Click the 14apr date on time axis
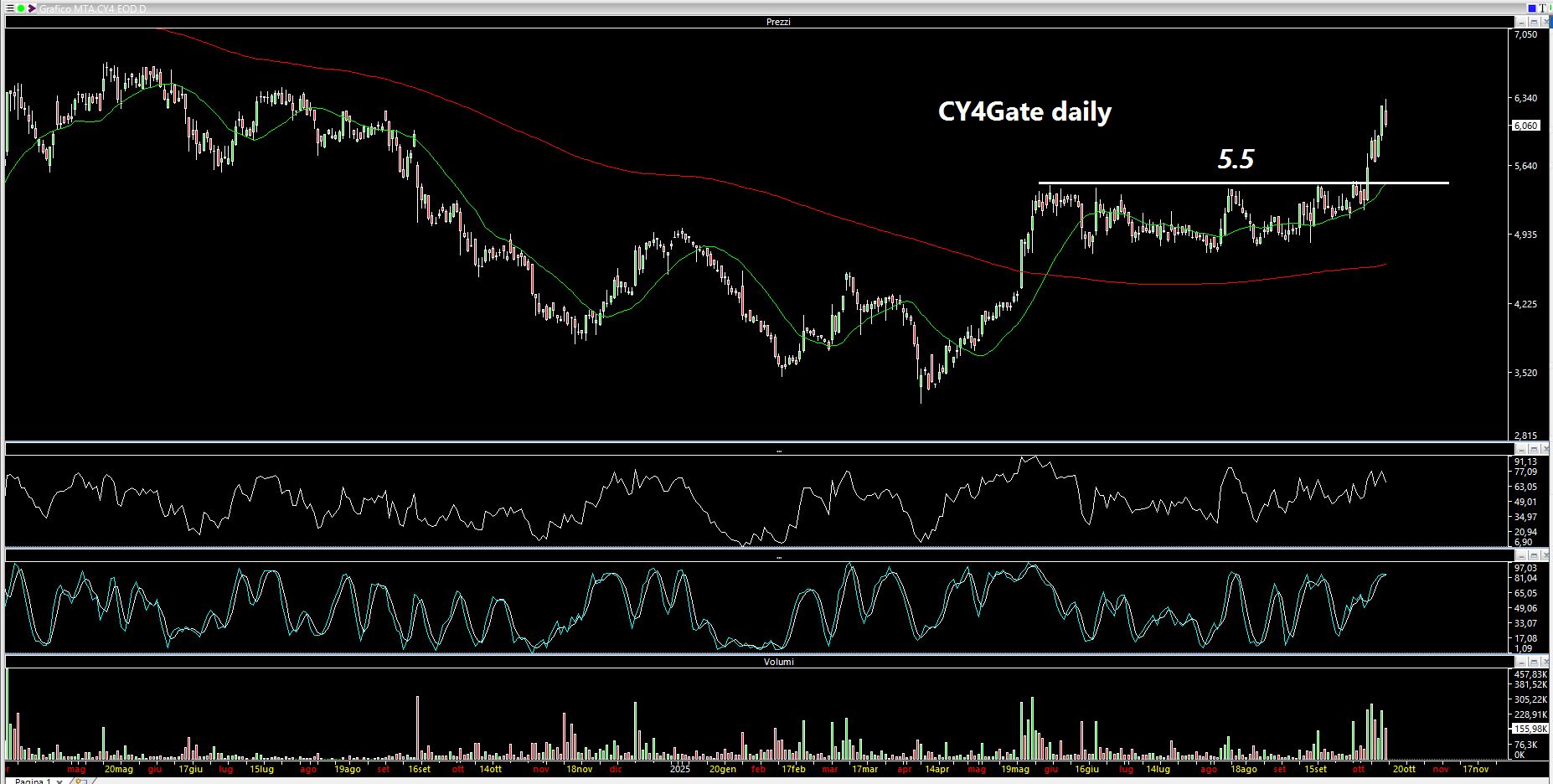Image resolution: width=1553 pixels, height=784 pixels. [x=936, y=769]
